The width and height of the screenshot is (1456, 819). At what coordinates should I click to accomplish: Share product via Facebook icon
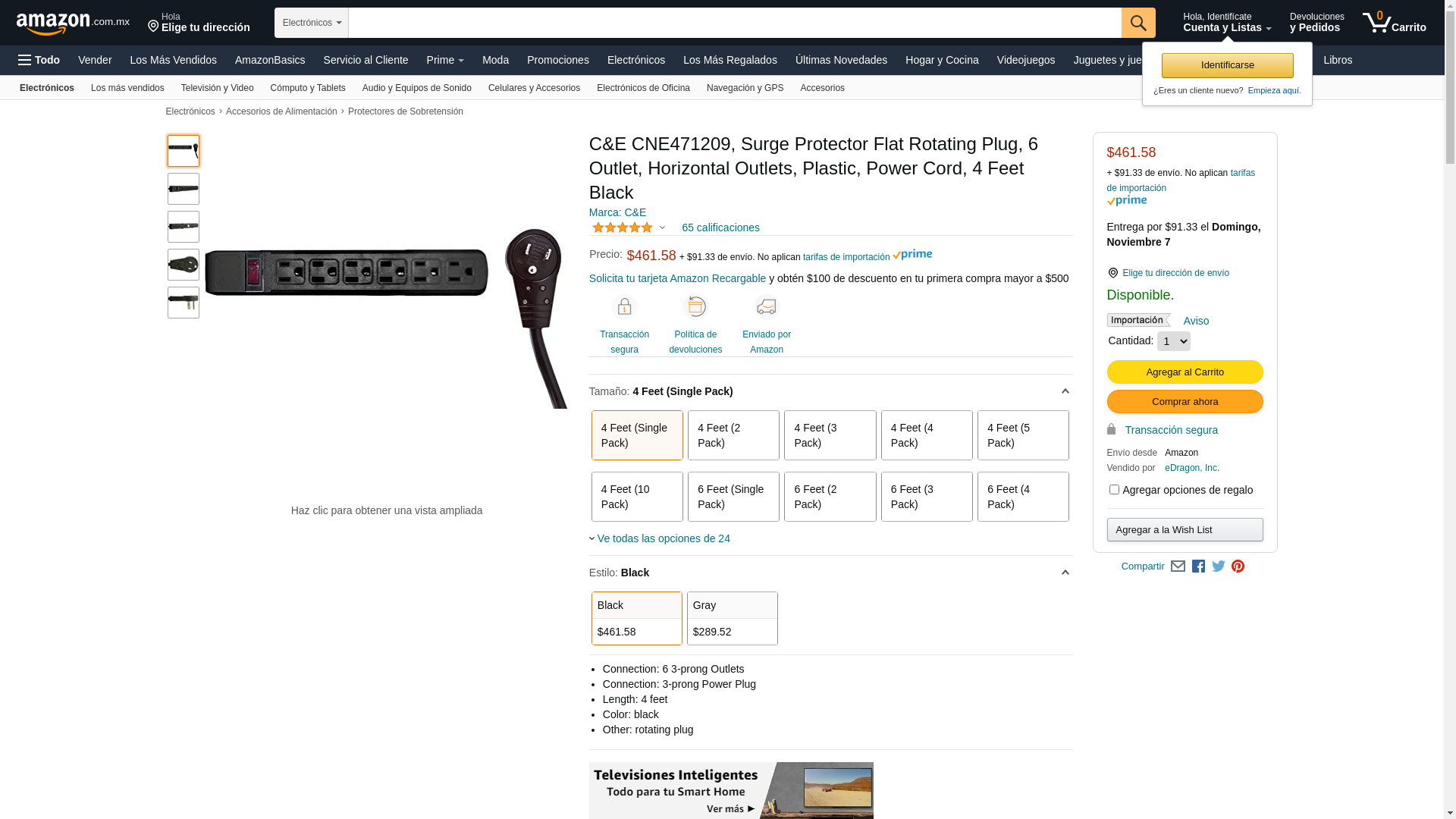click(1198, 566)
